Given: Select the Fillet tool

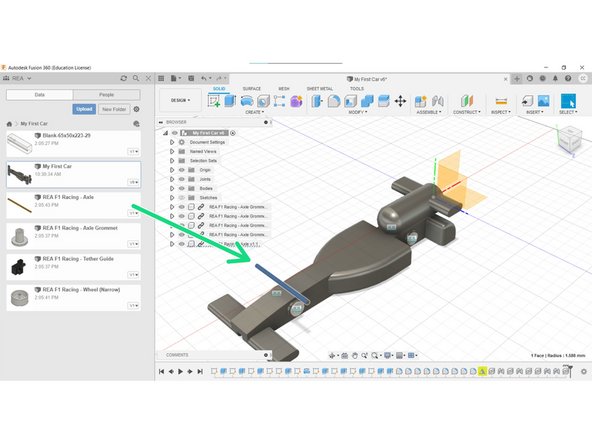Looking at the screenshot, I should (334, 101).
